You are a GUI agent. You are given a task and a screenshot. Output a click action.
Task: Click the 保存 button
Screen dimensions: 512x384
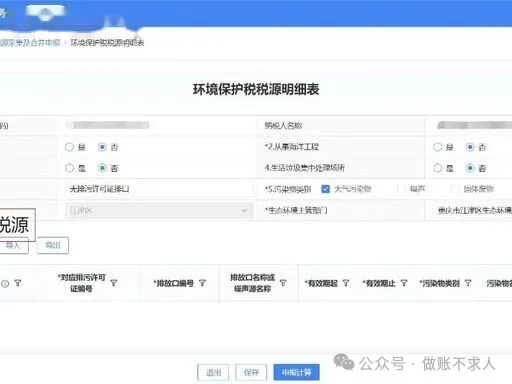pyautogui.click(x=251, y=372)
